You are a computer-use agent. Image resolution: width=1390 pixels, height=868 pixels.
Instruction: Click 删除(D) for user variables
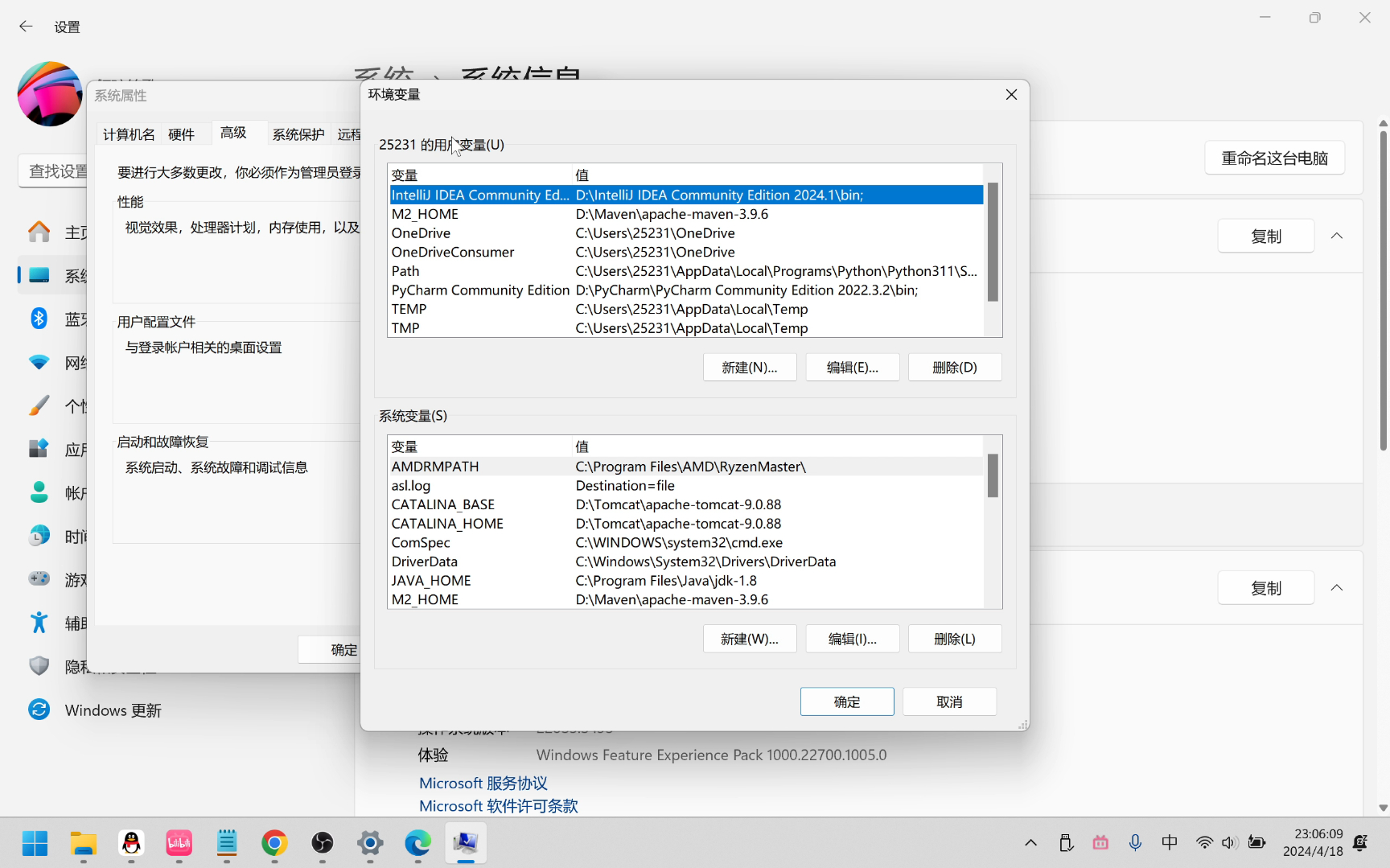click(x=955, y=368)
